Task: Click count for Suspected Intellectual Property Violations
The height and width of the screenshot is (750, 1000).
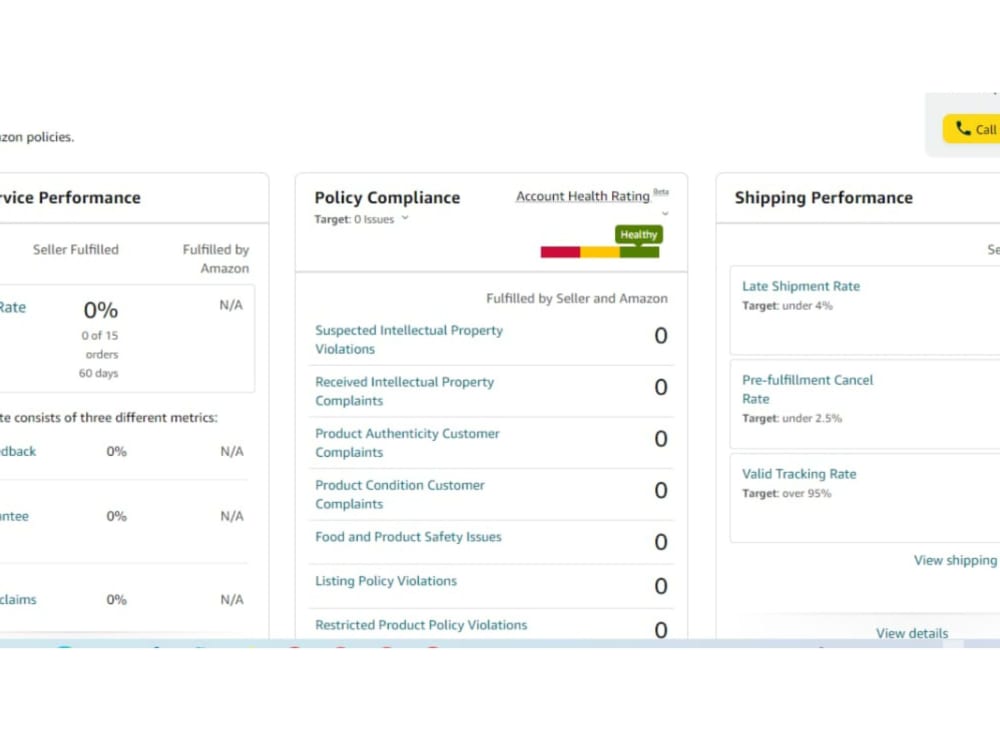Action: pyautogui.click(x=661, y=335)
